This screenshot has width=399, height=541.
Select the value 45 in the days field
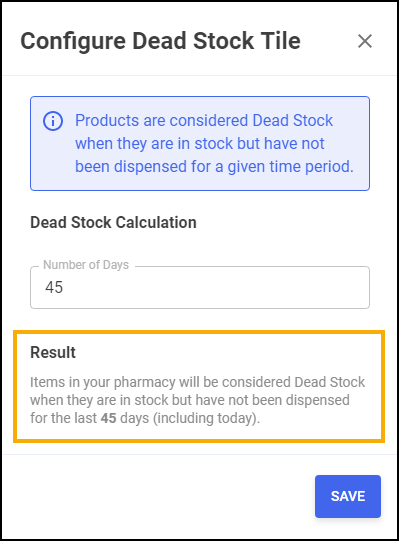coord(54,287)
